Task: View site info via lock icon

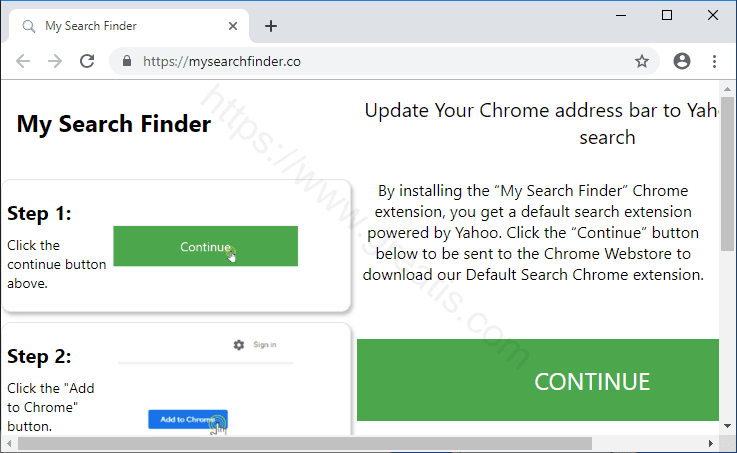Action: coord(127,61)
